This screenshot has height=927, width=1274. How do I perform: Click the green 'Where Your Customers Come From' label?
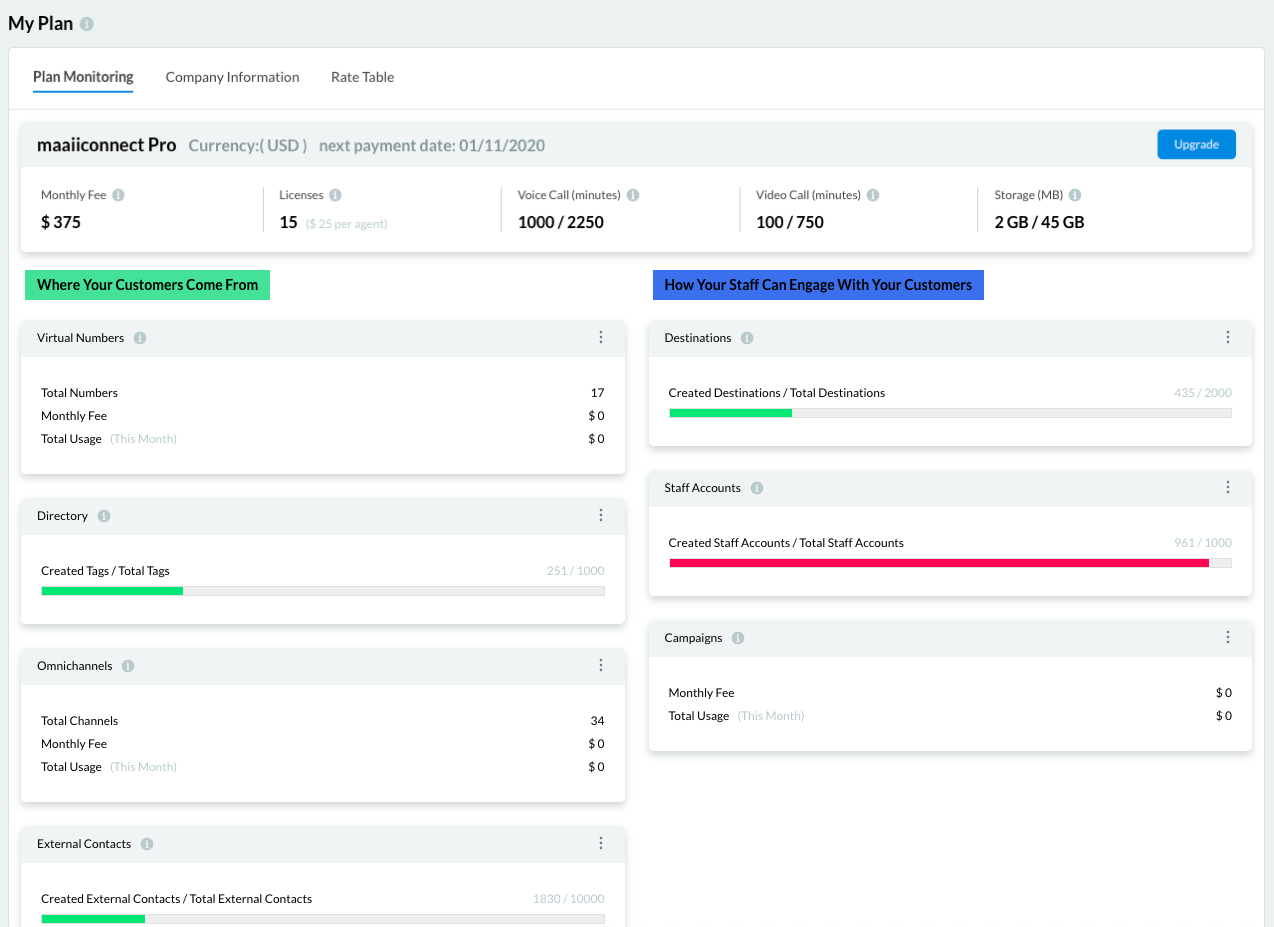coord(148,285)
